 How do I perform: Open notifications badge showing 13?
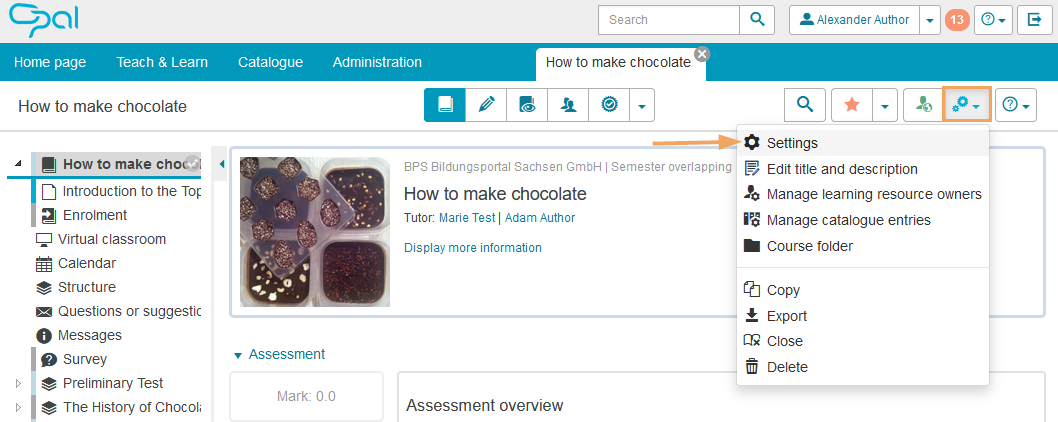[957, 20]
